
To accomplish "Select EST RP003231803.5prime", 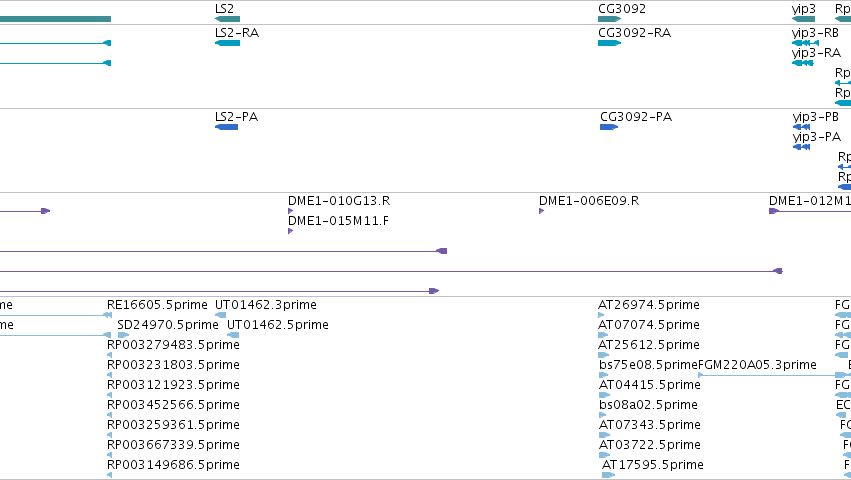I will click(x=173, y=365).
